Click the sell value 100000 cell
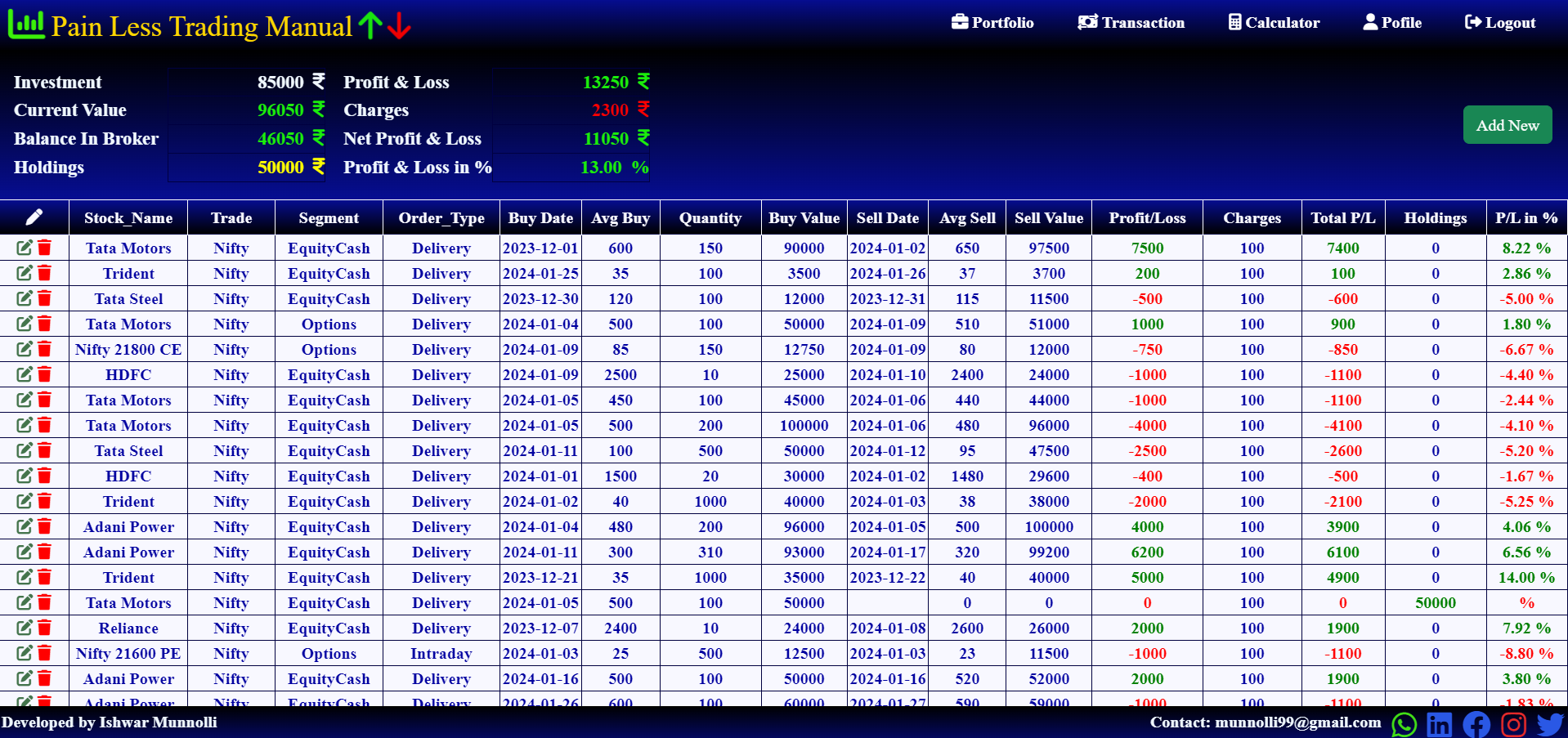Image resolution: width=1568 pixels, height=738 pixels. pyautogui.click(x=1049, y=526)
